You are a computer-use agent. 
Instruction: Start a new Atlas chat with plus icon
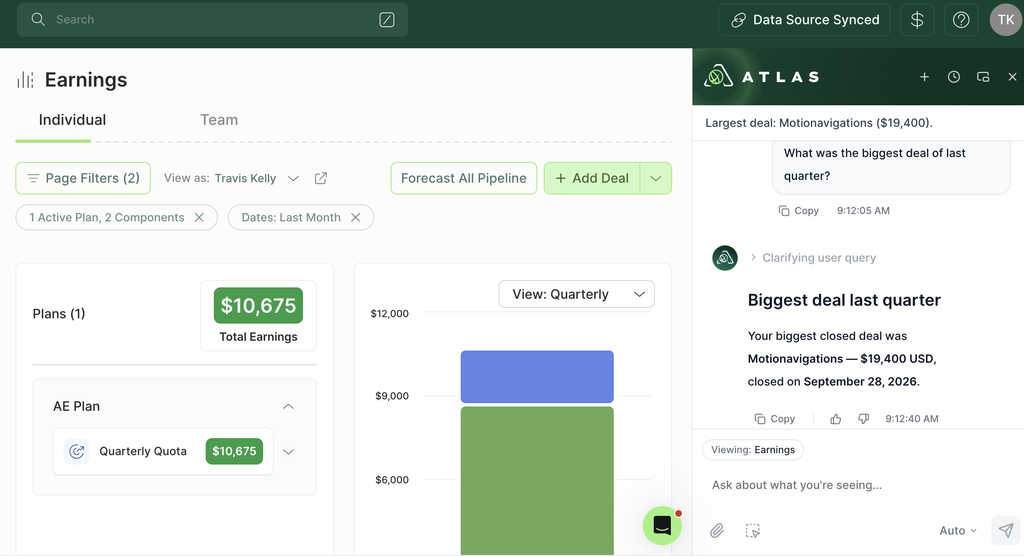(x=924, y=77)
